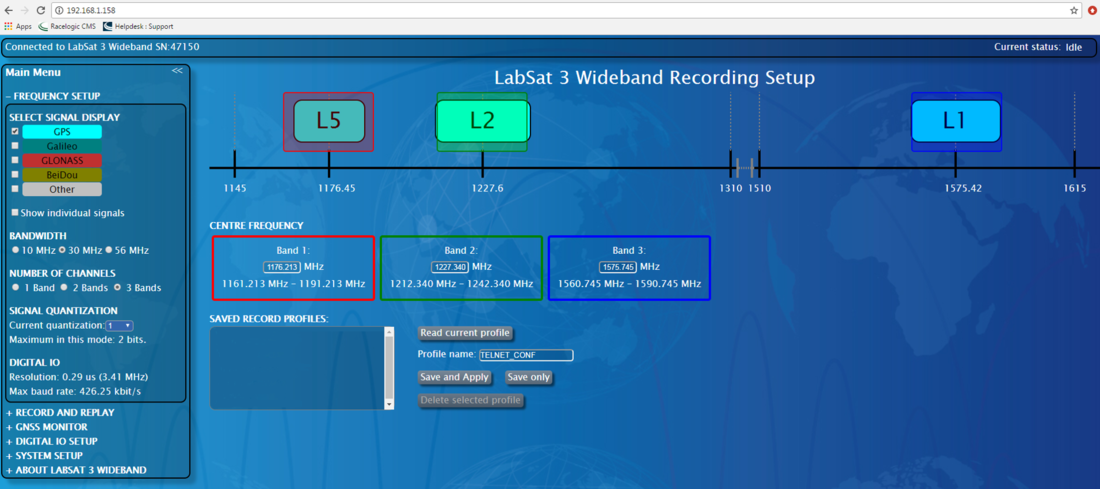This screenshot has height=489, width=1100.
Task: Enable the GLONASS signal display checkbox
Action: pyautogui.click(x=15, y=160)
